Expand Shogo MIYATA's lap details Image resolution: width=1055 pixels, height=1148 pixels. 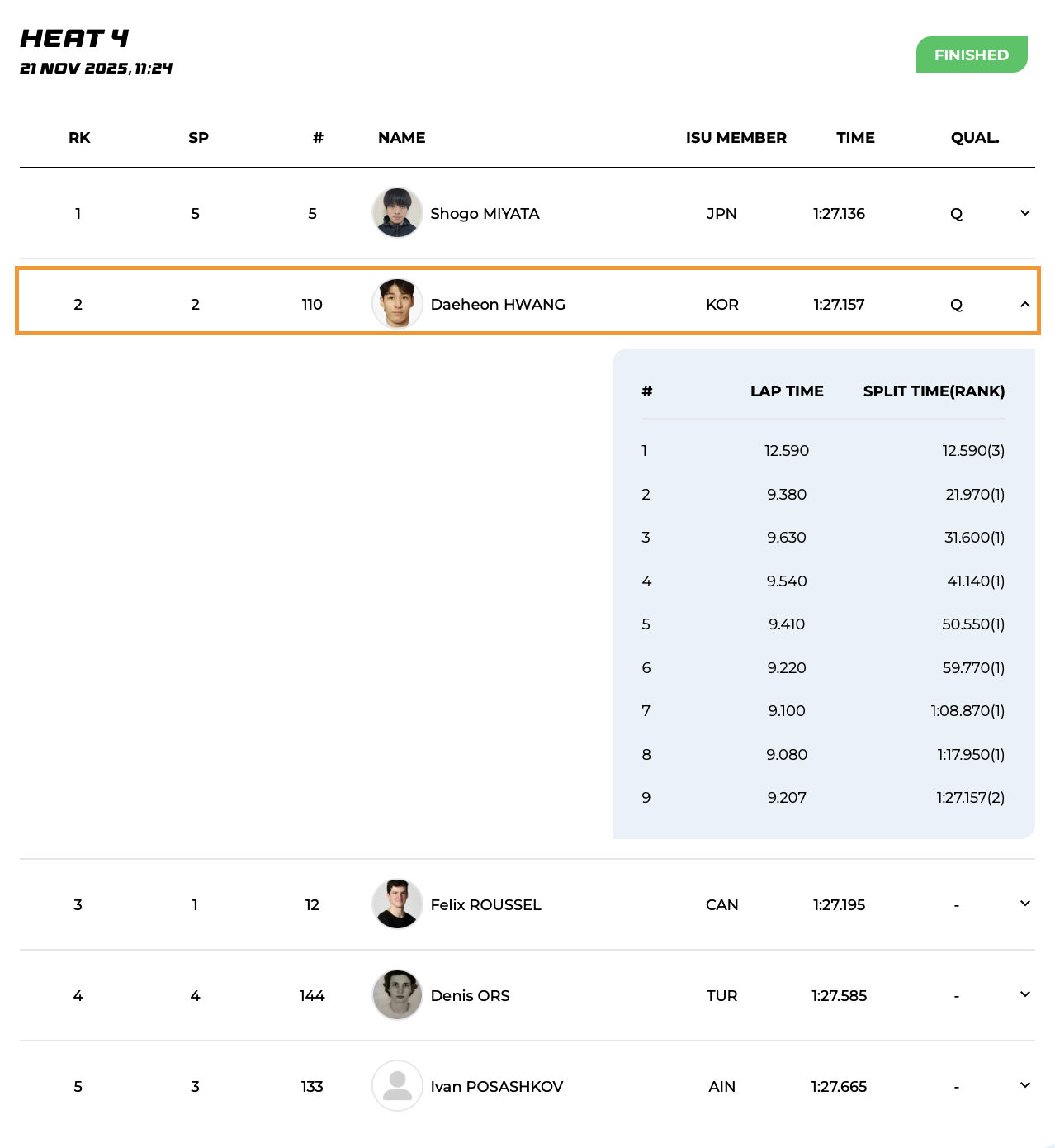[x=1024, y=213]
